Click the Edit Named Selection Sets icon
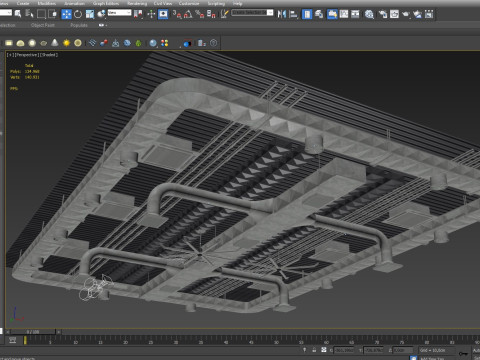Screen dimensions: 480x360 tap(224, 14)
